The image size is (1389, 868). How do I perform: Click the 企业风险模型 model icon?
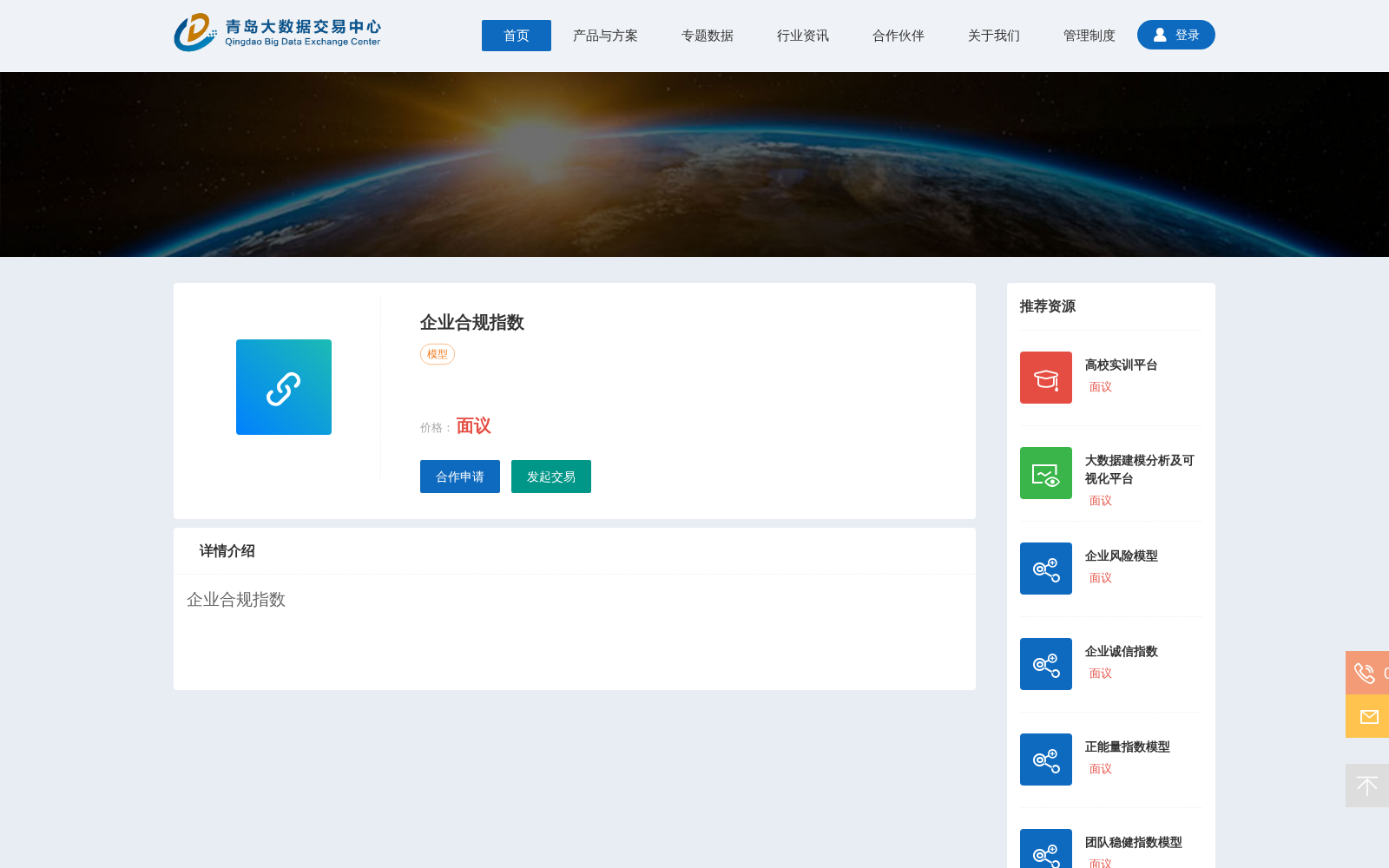(x=1046, y=569)
